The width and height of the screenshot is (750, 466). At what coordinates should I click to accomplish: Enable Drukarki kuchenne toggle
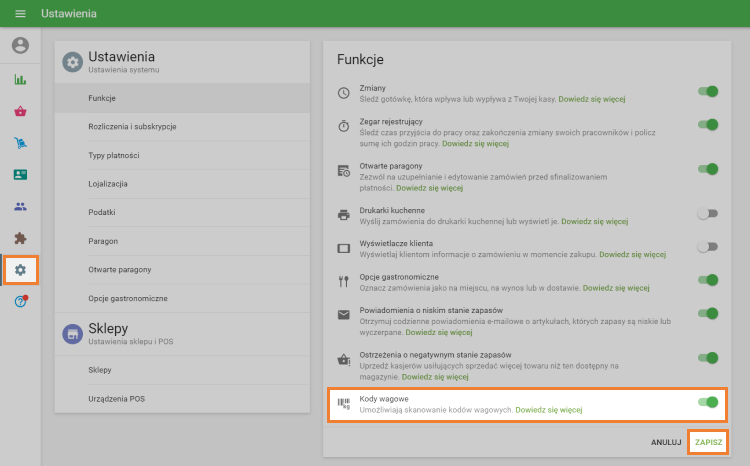708,213
